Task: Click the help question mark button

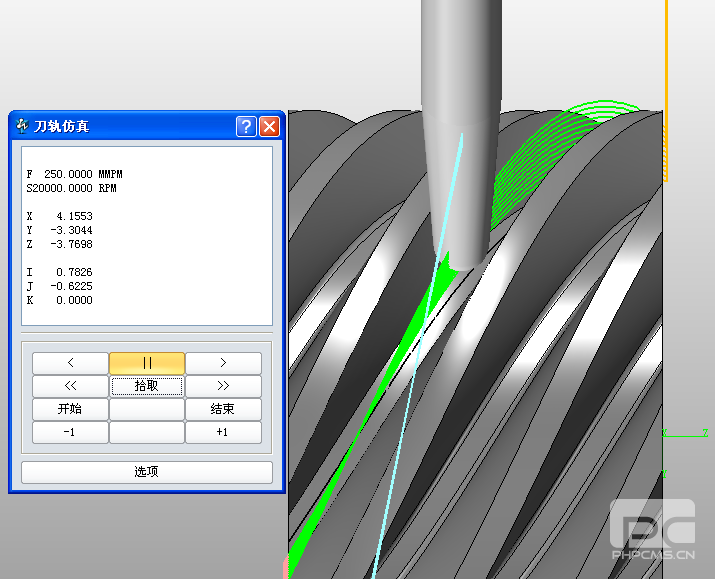Action: tap(246, 126)
